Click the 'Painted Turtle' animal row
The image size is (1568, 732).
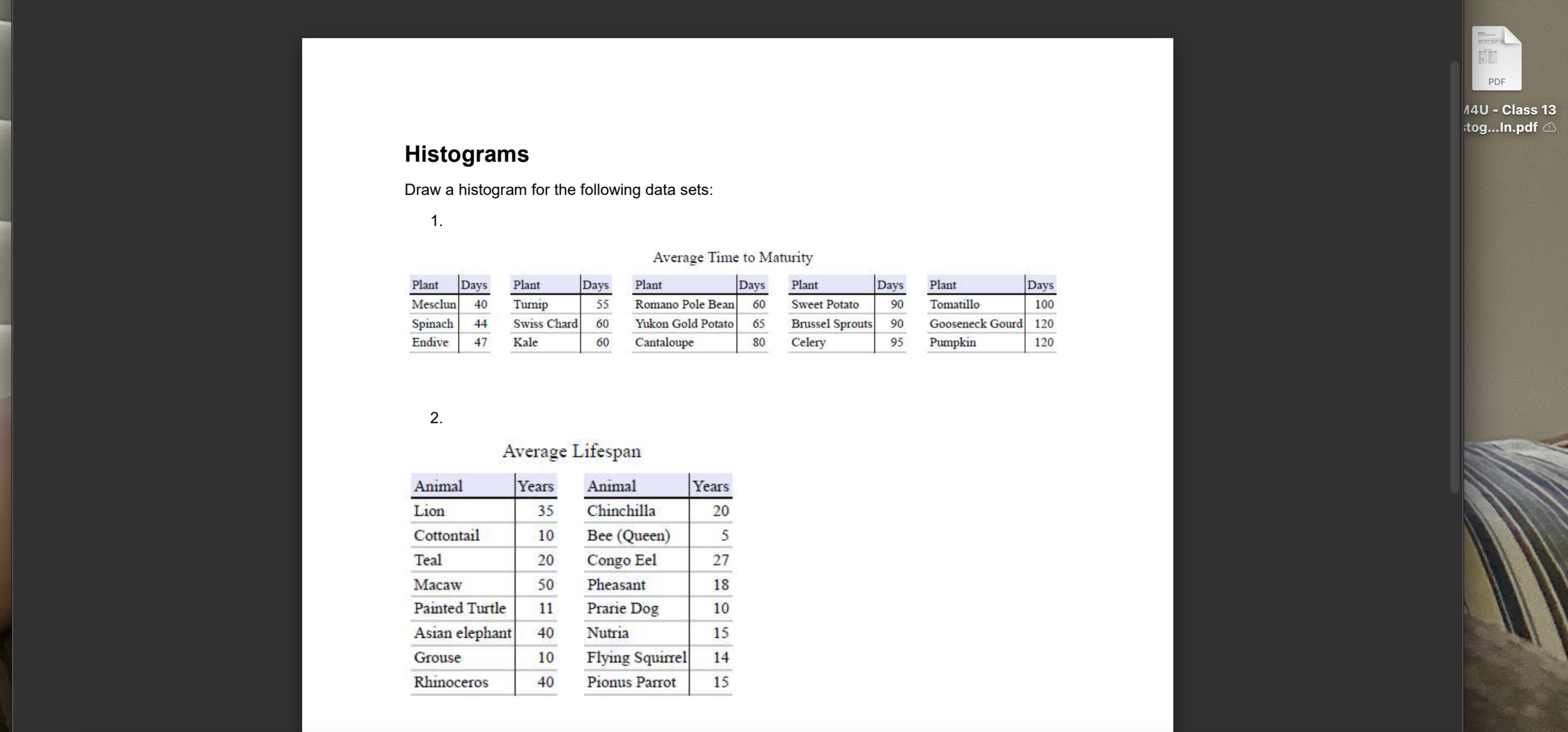point(484,608)
